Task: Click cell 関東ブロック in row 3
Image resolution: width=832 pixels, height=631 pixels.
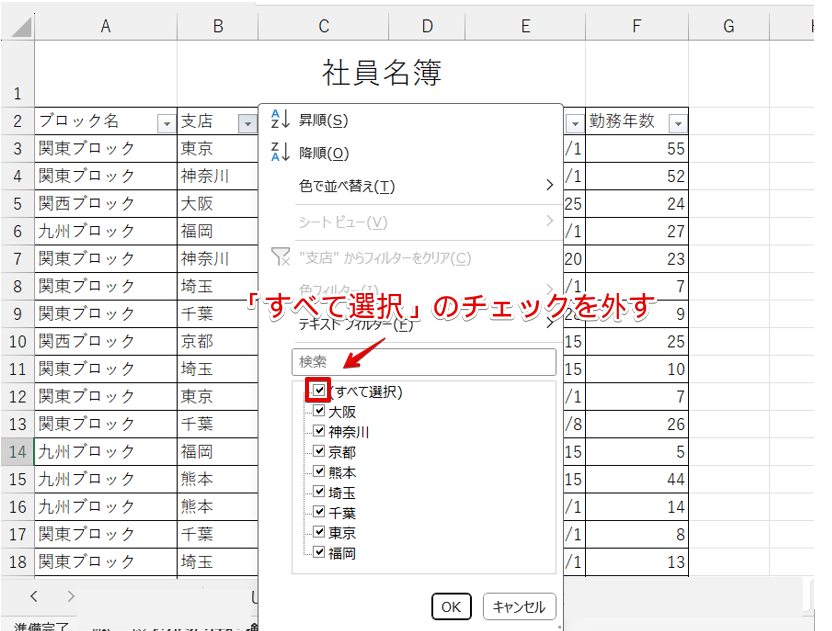Action: 106,148
